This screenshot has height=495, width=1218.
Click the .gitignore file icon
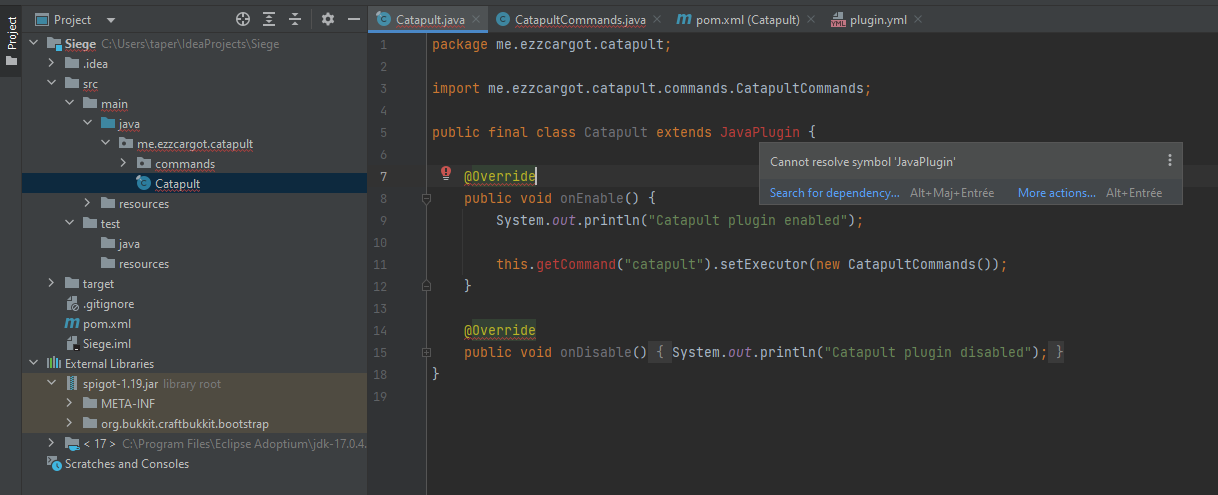coord(71,304)
